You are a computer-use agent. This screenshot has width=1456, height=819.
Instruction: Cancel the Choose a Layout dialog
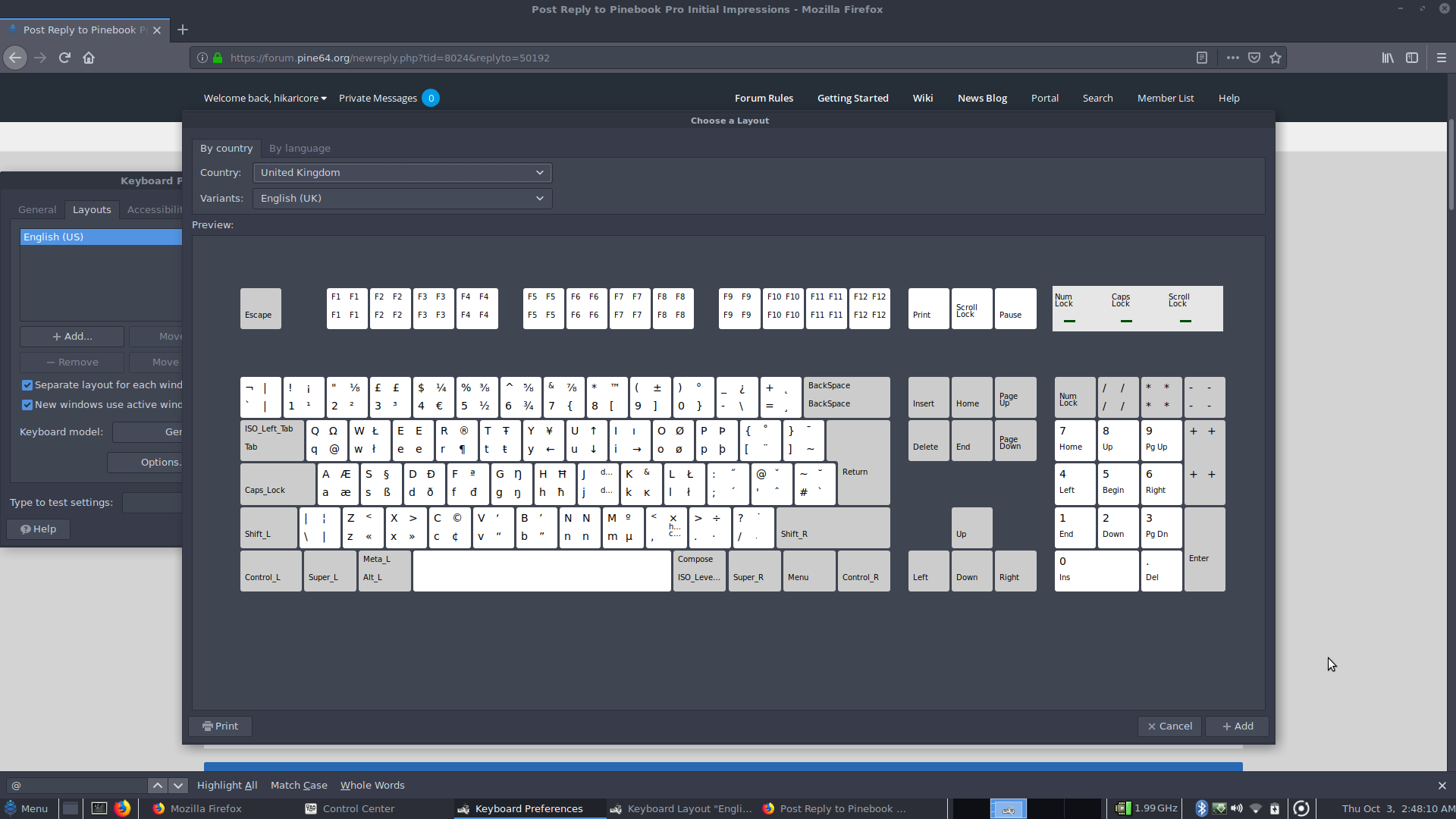[x=1169, y=726]
